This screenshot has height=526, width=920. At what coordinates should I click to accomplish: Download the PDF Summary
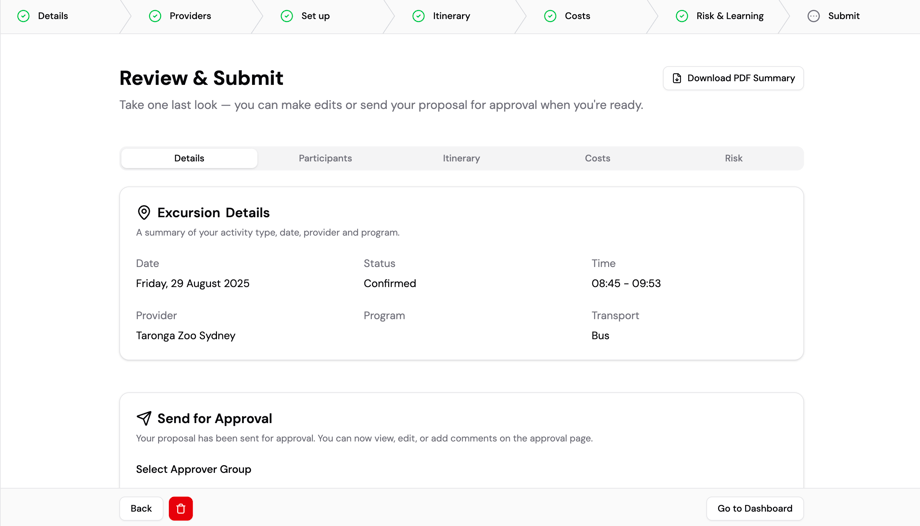pyautogui.click(x=733, y=78)
